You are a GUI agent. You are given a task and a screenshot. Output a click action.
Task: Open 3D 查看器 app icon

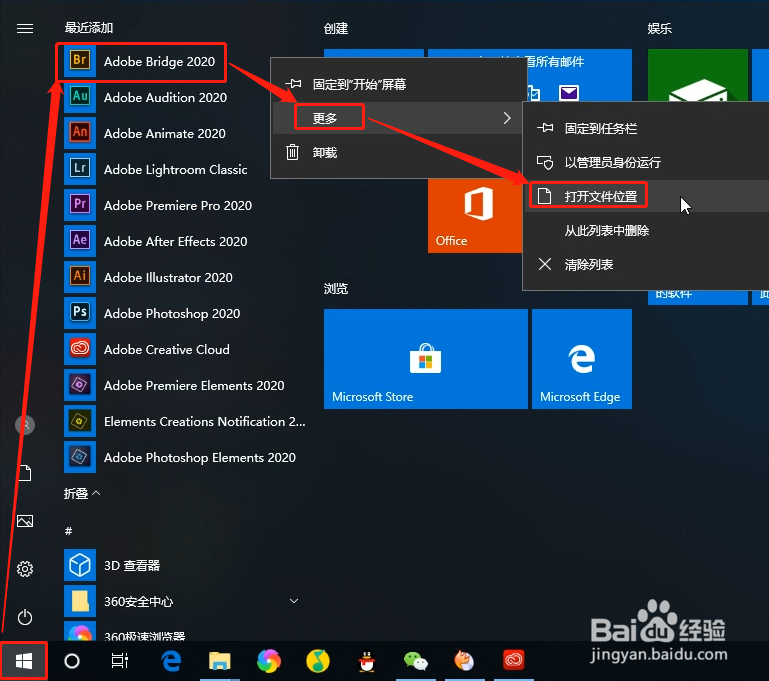click(x=80, y=565)
